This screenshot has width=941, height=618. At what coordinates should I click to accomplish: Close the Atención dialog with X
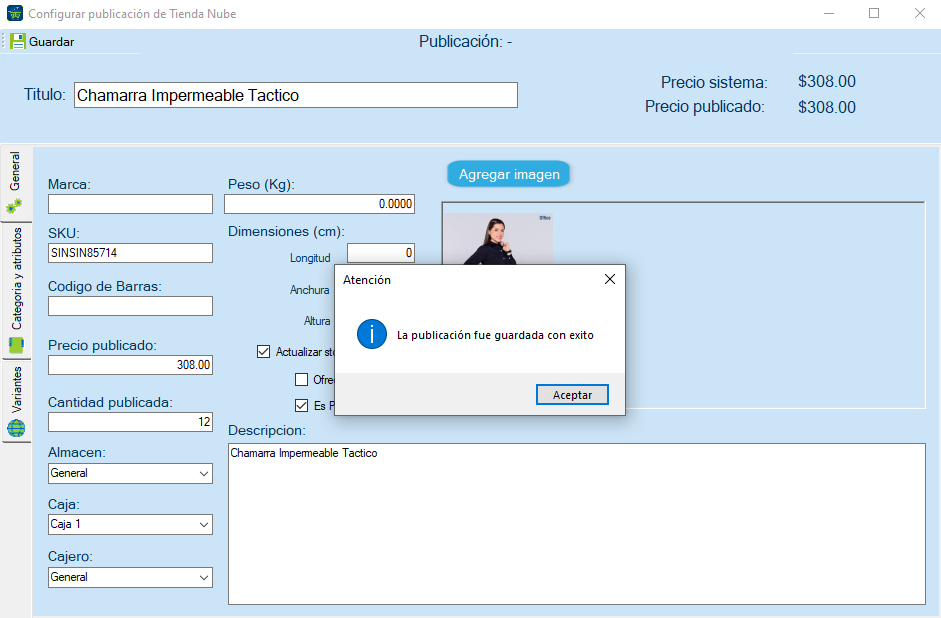[x=610, y=279]
